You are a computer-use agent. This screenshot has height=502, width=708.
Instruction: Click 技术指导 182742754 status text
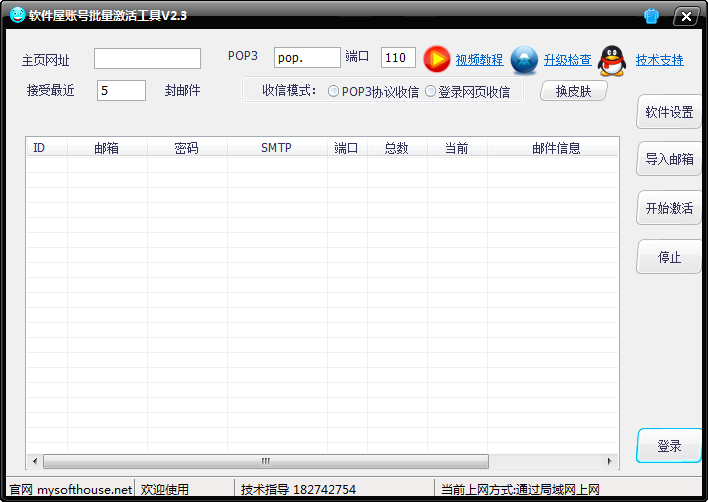[298, 489]
